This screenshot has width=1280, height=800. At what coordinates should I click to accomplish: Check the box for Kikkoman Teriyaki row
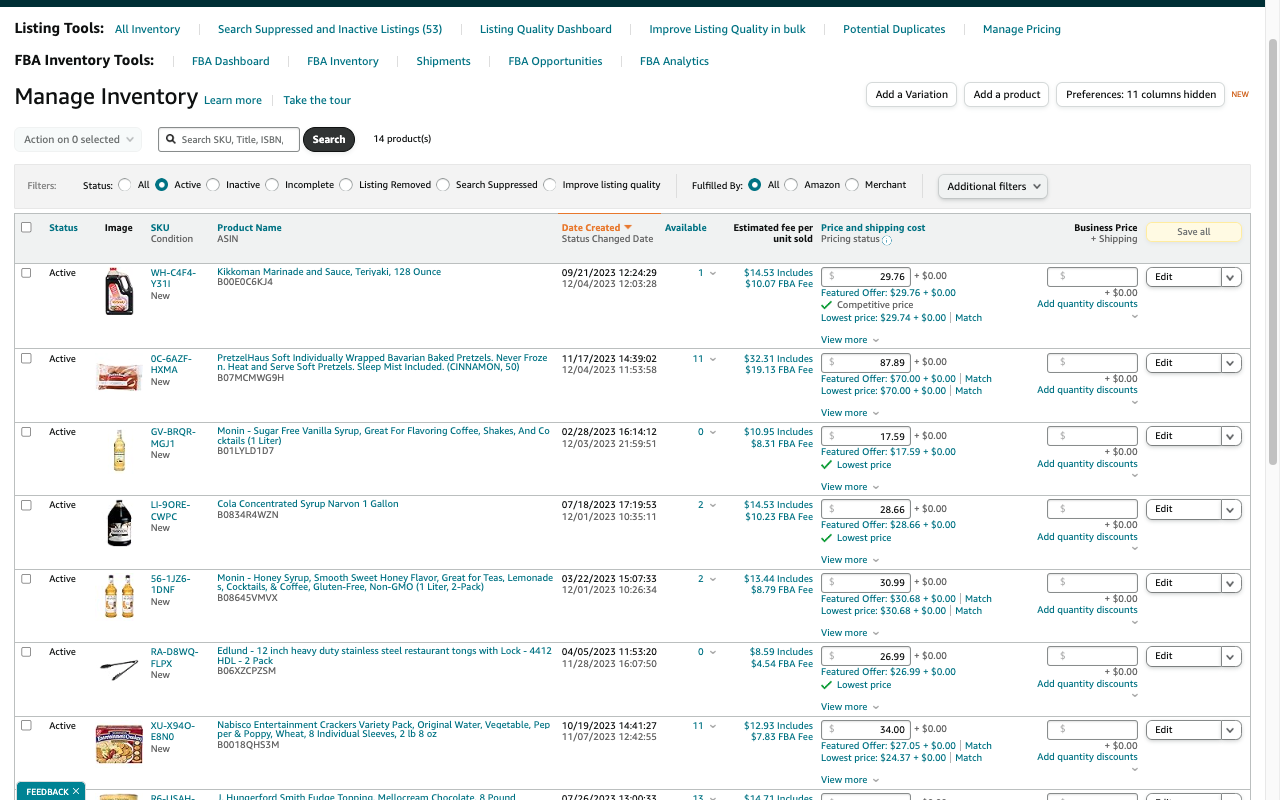pyautogui.click(x=26, y=273)
